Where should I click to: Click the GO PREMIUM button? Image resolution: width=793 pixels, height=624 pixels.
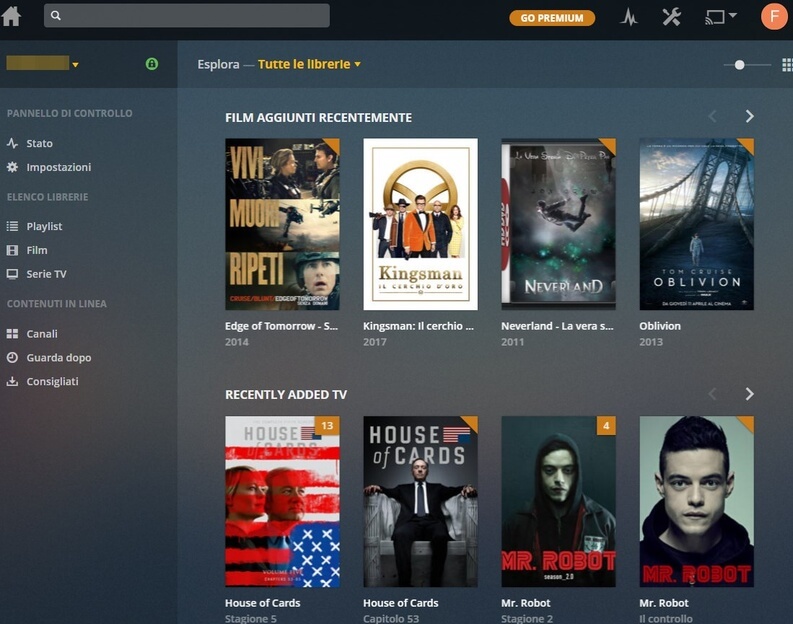coord(552,18)
